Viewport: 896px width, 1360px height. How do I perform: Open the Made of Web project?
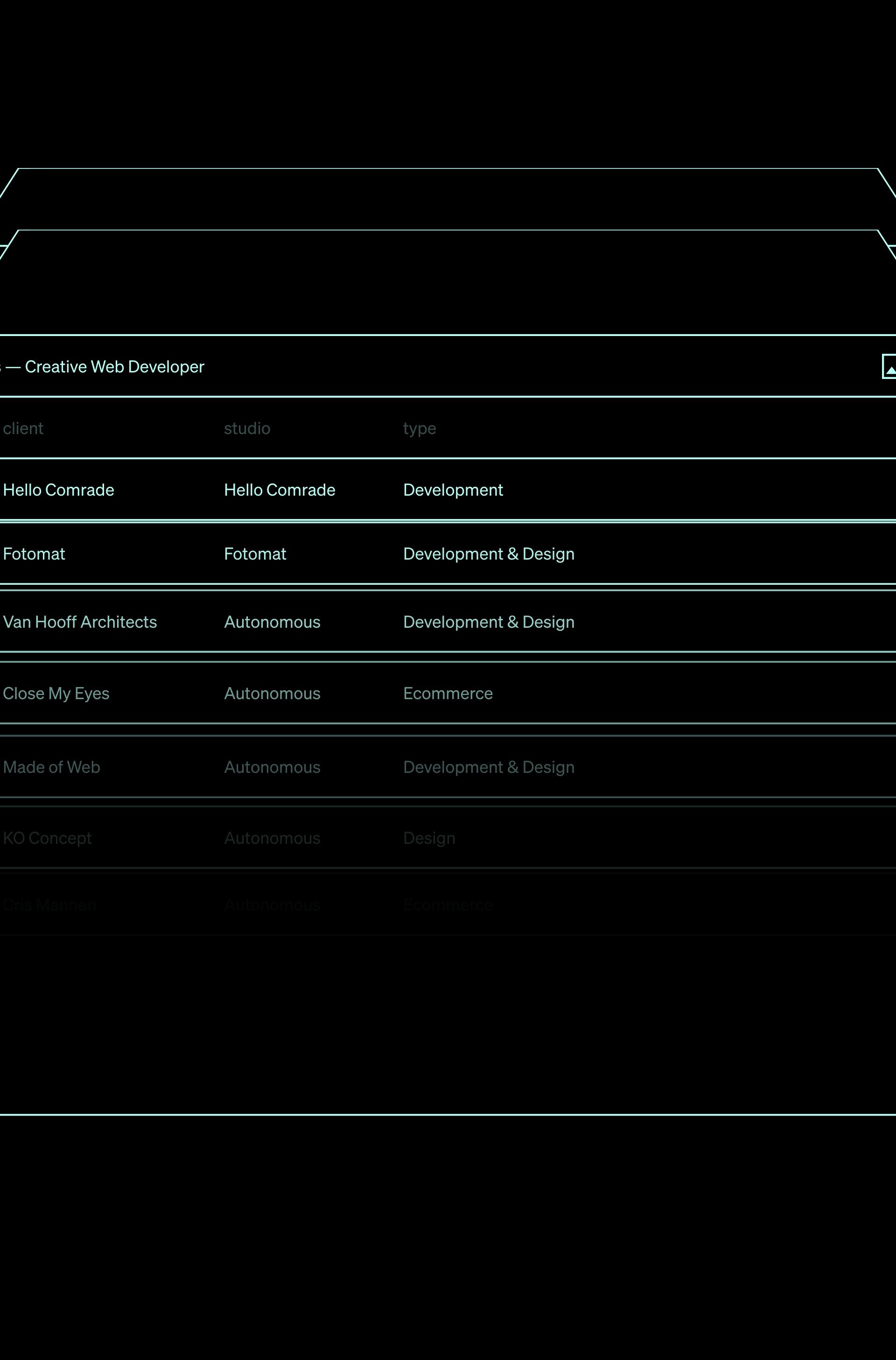tap(51, 767)
